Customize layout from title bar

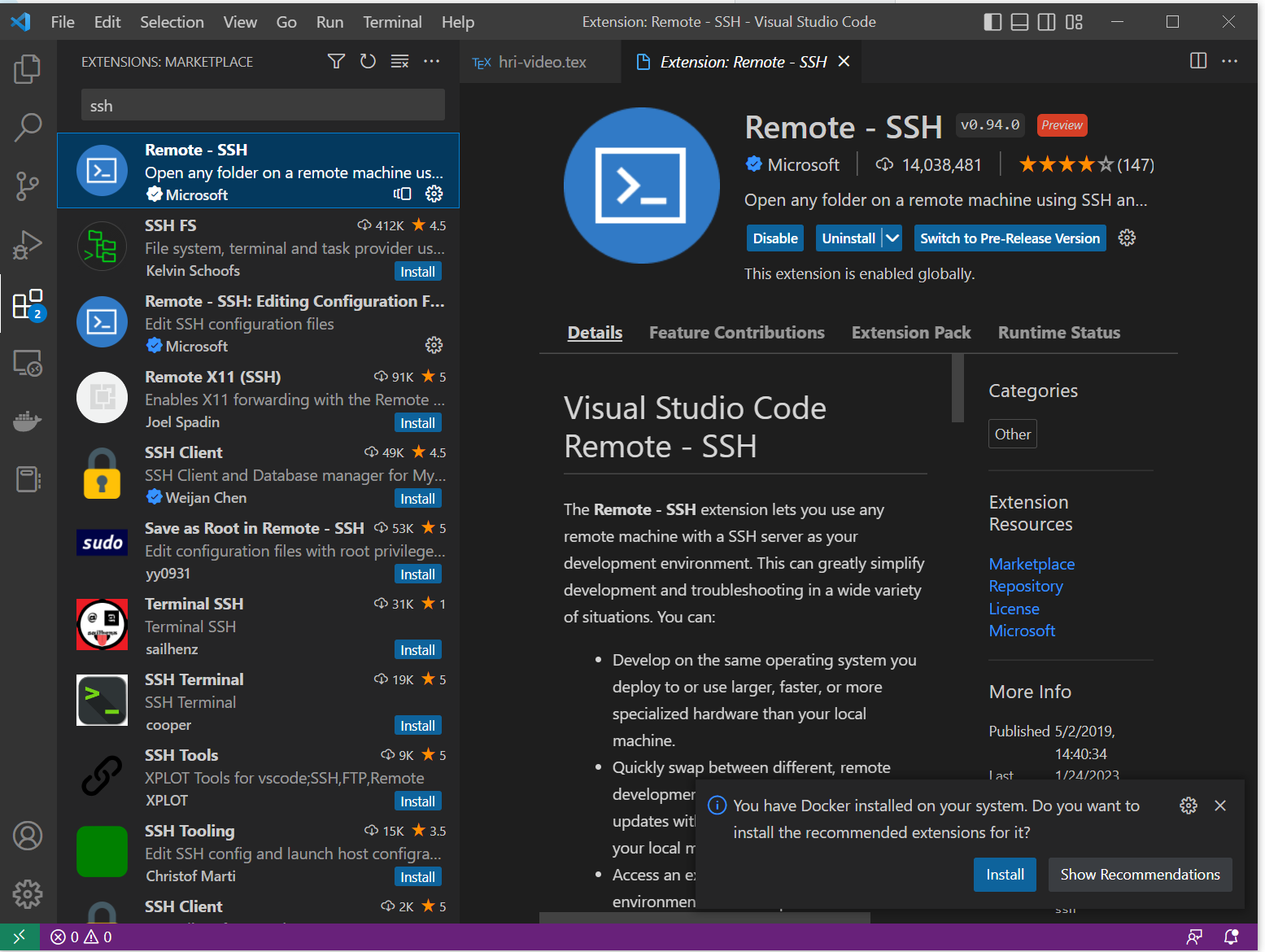pyautogui.click(x=1074, y=22)
